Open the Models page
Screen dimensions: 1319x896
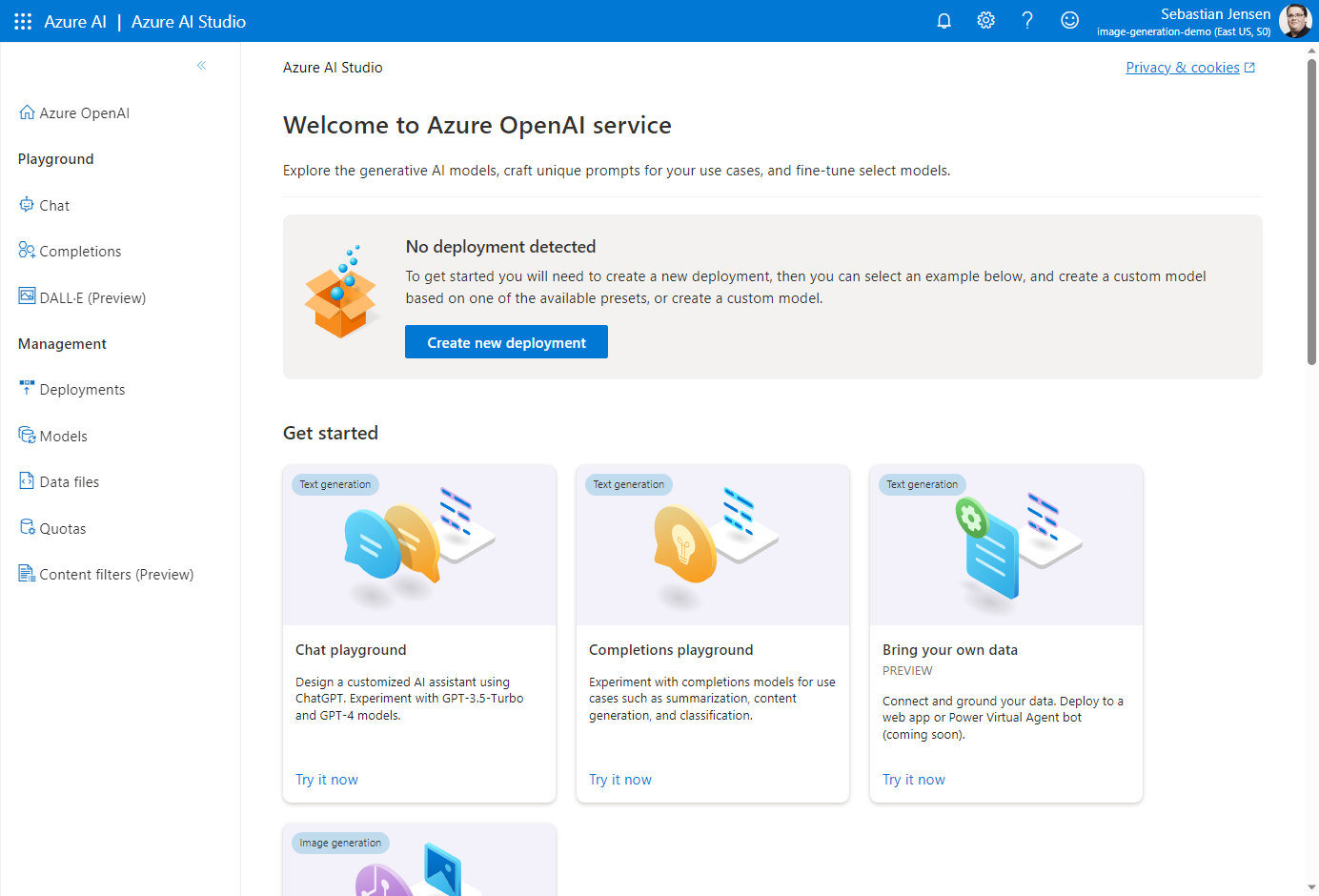[63, 437]
